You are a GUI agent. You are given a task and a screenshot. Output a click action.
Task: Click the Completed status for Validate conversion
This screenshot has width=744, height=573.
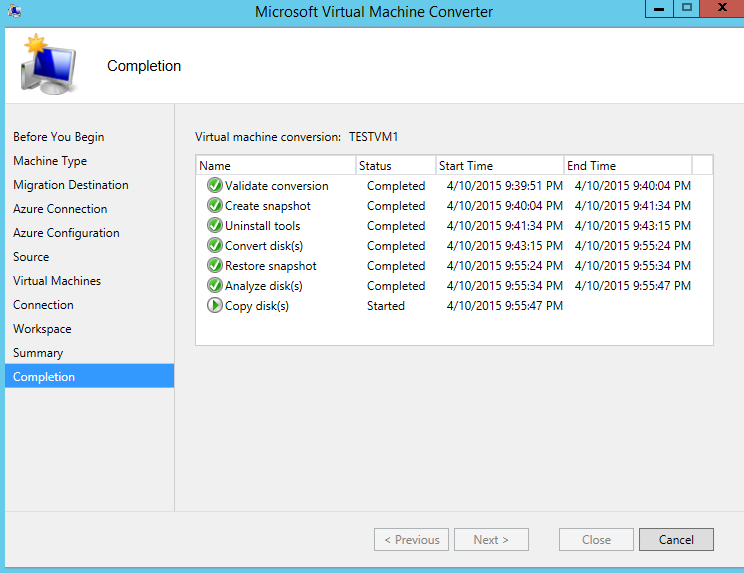396,186
